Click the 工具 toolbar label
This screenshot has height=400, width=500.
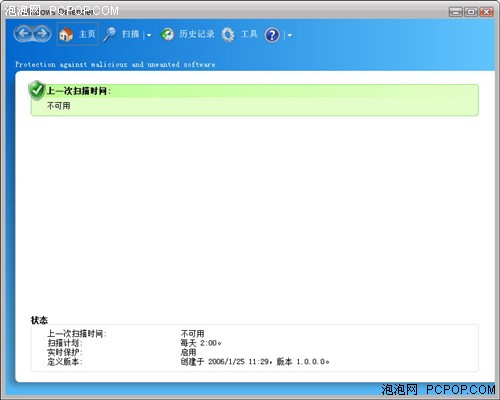(249, 34)
